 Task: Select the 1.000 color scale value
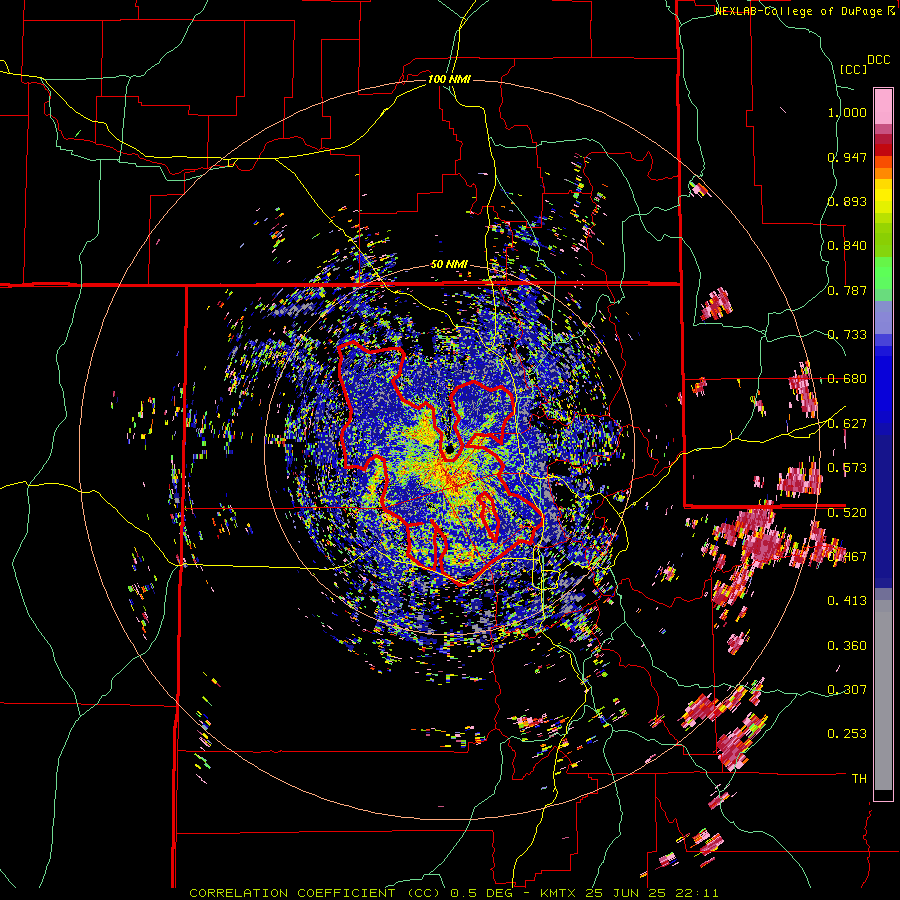pyautogui.click(x=847, y=112)
